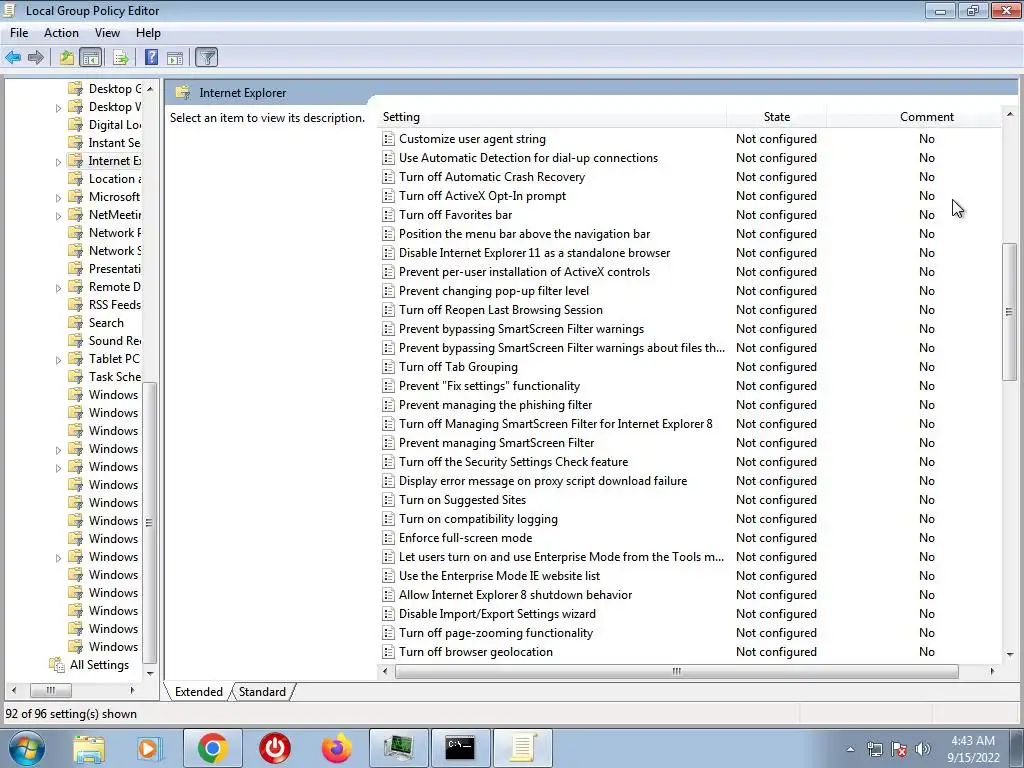This screenshot has height=768, width=1024.
Task: Expand the Tablet PC tree node arrow
Action: point(58,360)
